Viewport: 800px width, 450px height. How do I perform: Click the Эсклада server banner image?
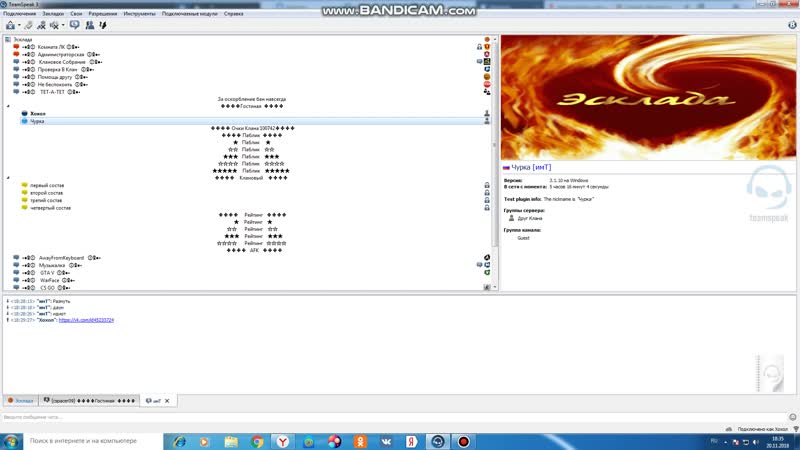pyautogui.click(x=648, y=97)
